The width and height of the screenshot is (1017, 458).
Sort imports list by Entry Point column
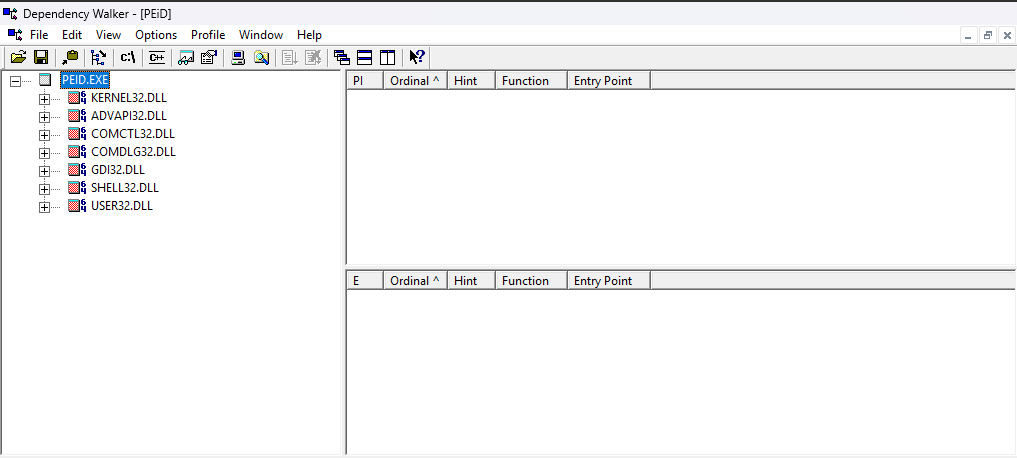[608, 80]
